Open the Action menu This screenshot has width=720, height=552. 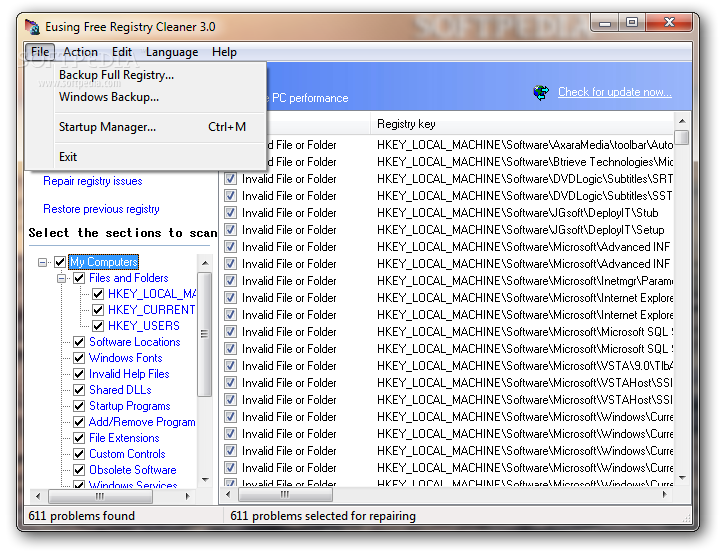pos(80,52)
